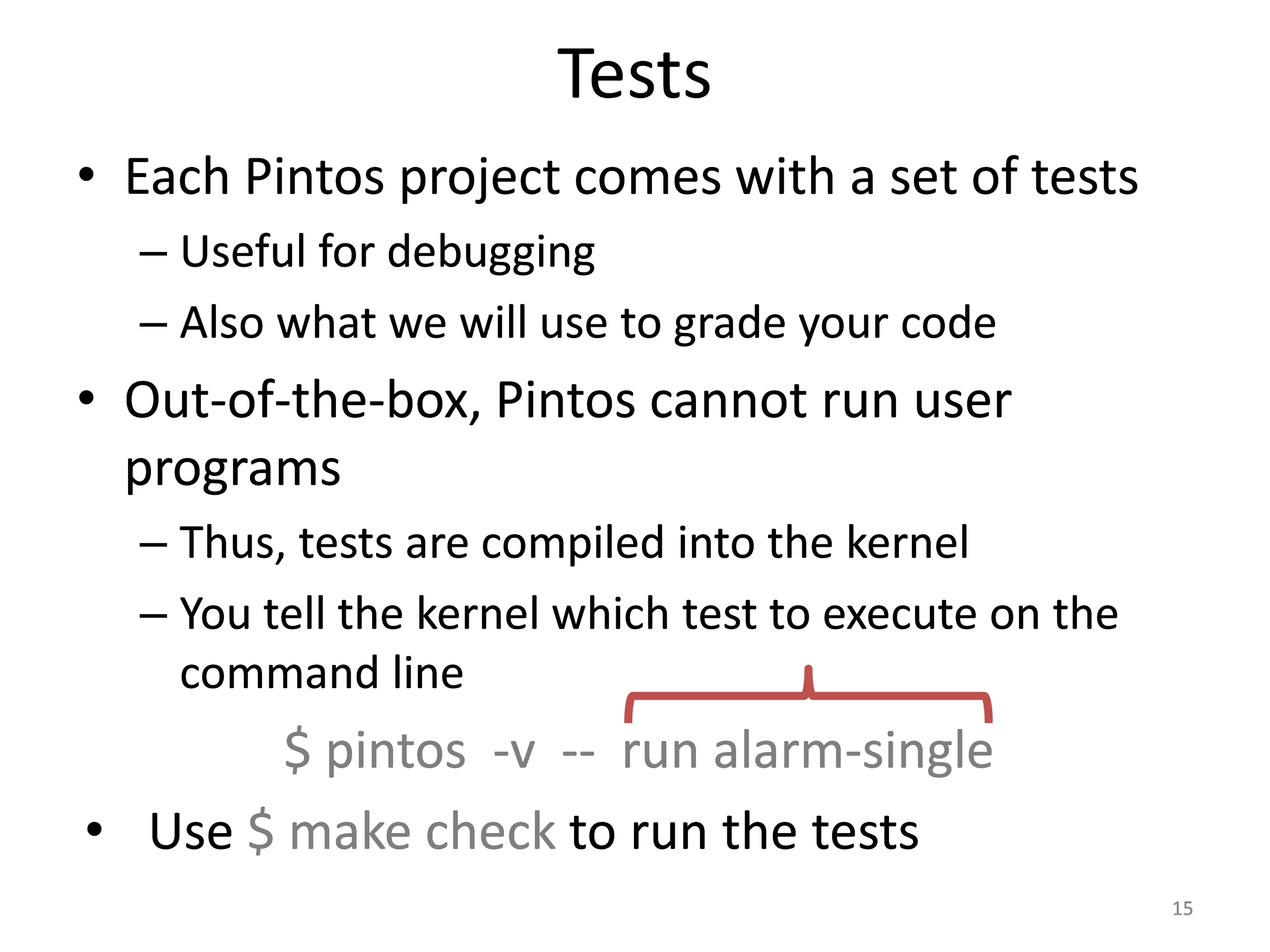The image size is (1270, 952).
Task: Select the "Useful for debugging" sub-bullet
Action: pos(387,252)
